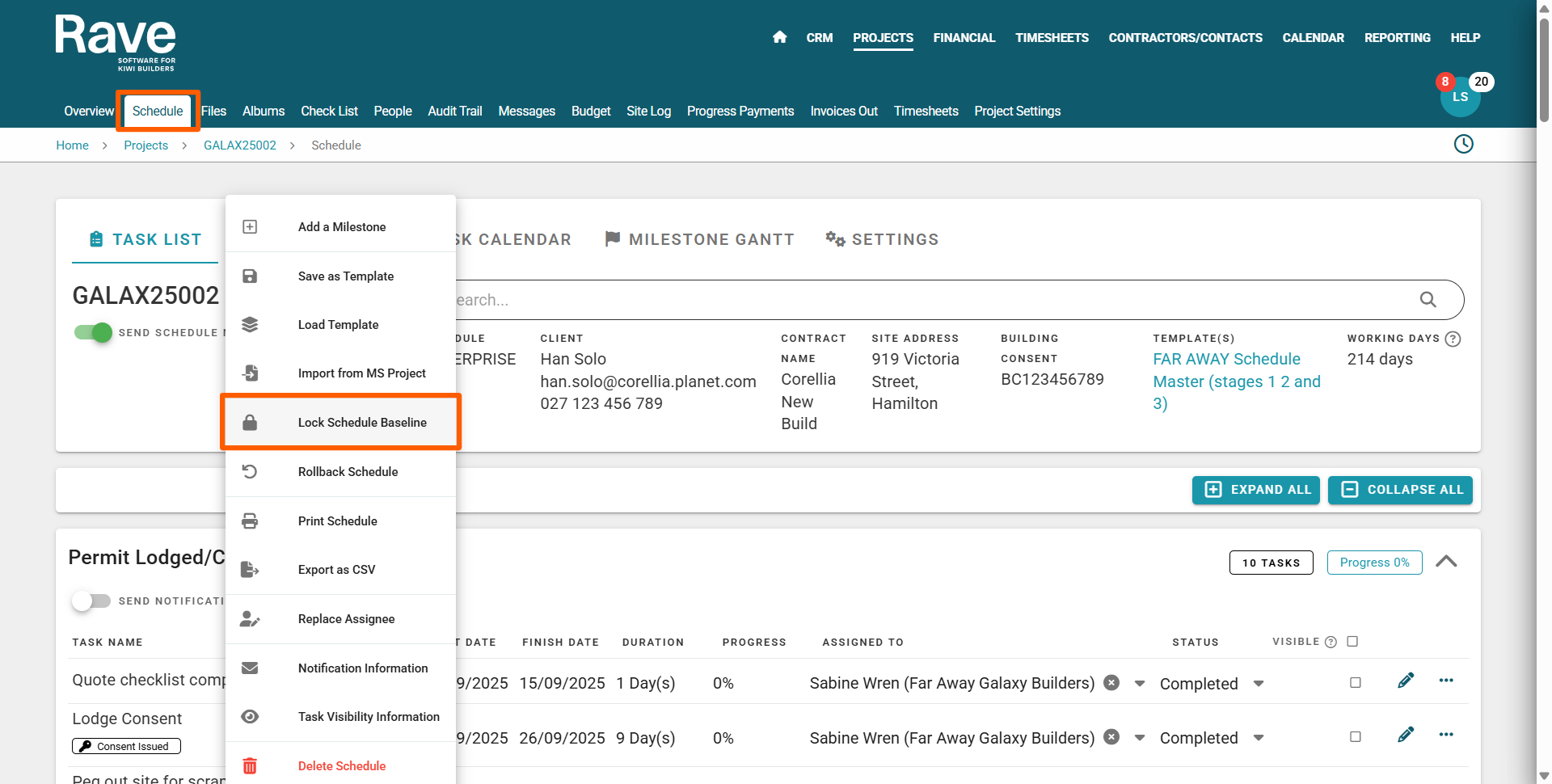Enable Send Notifications toggle for Permit section
The width and height of the screenshot is (1552, 784).
pyautogui.click(x=91, y=601)
